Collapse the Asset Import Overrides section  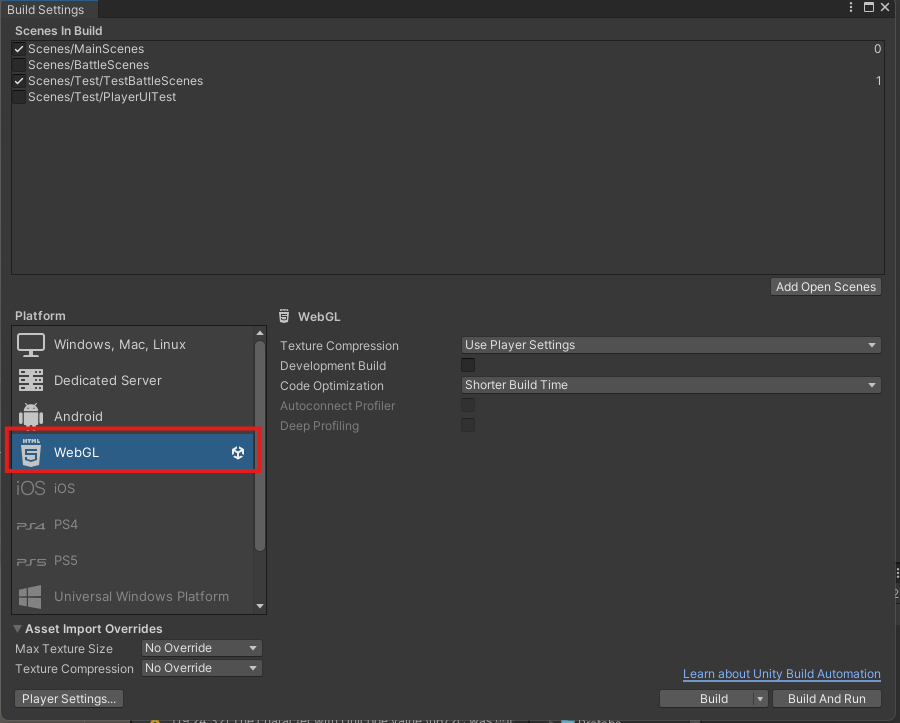point(17,628)
